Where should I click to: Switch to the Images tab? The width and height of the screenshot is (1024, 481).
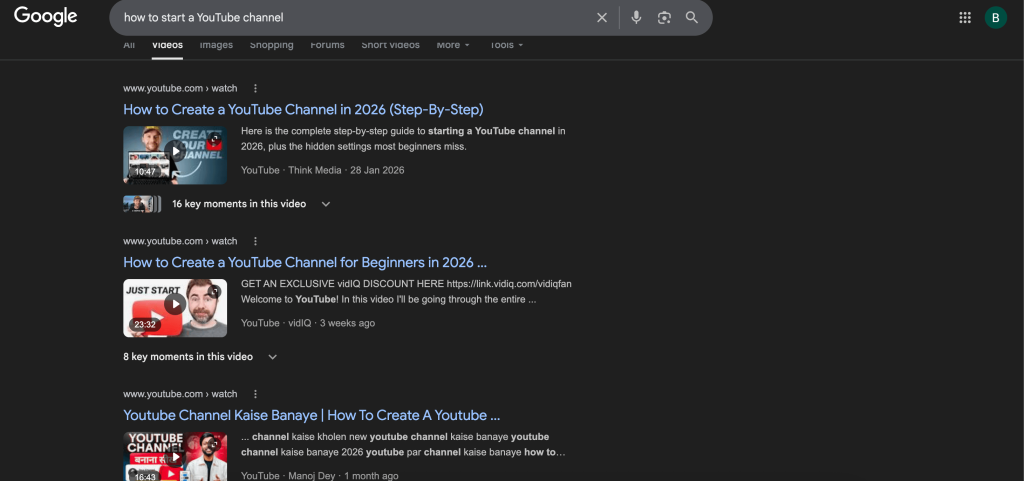pyautogui.click(x=216, y=45)
